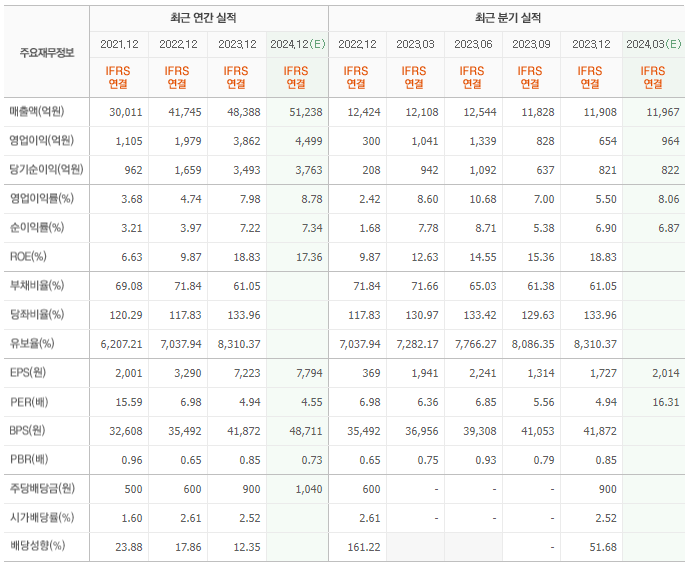Viewport: 691px width, 564px height.
Task: Click the ROE value 15.36
Action: click(x=541, y=257)
